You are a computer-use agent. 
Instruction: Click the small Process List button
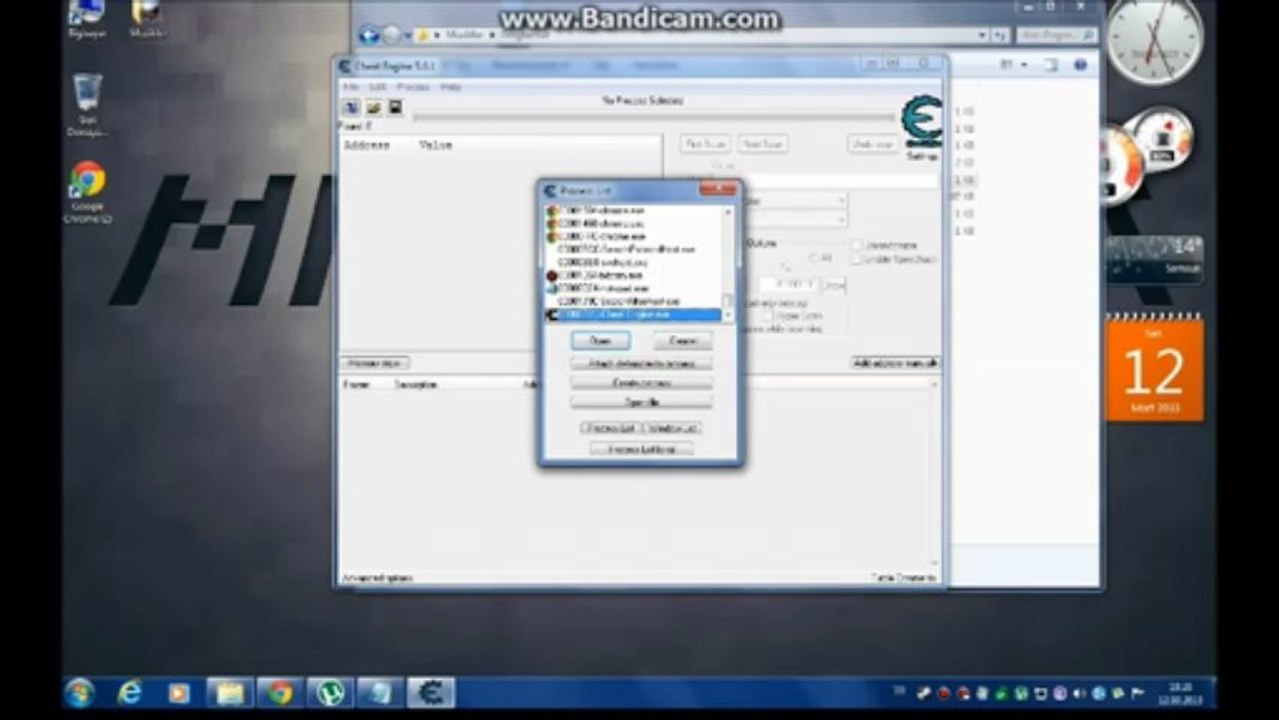pos(610,427)
